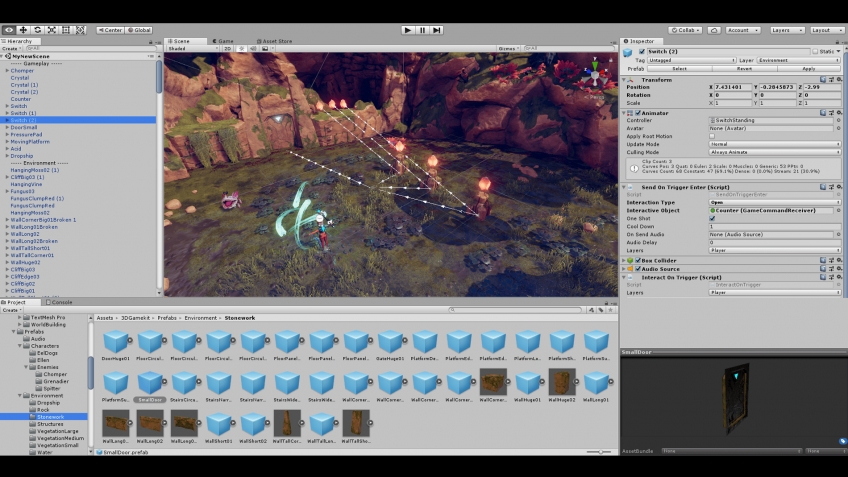Open the Layers dropdown in top toolbar
The height and width of the screenshot is (477, 848).
786,30
